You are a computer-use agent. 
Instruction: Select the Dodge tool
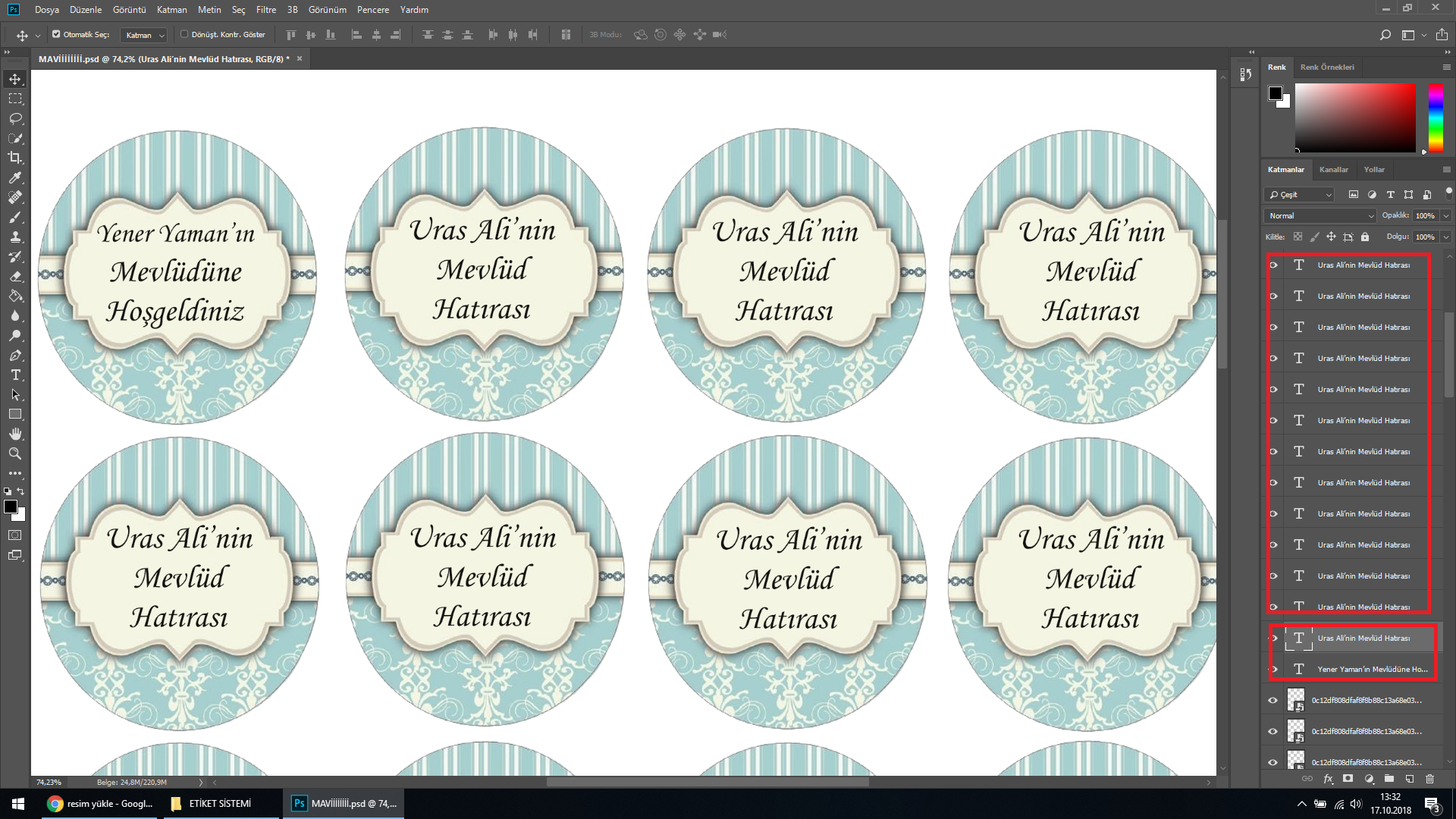pos(15,335)
